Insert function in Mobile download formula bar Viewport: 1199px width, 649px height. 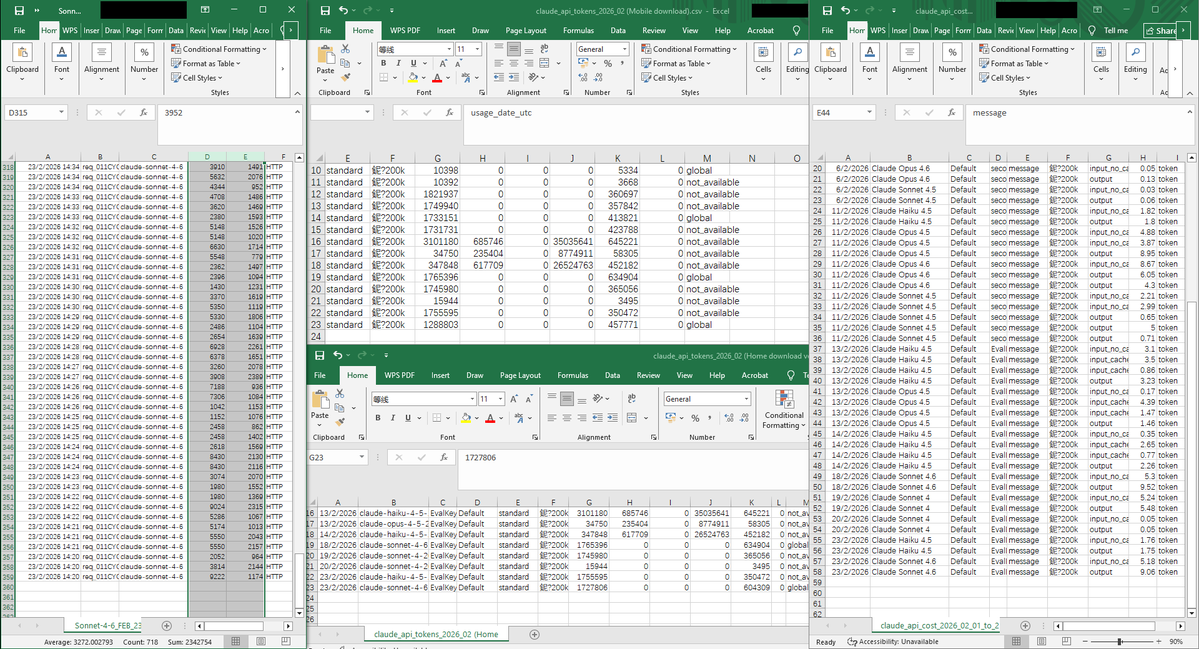pos(450,112)
